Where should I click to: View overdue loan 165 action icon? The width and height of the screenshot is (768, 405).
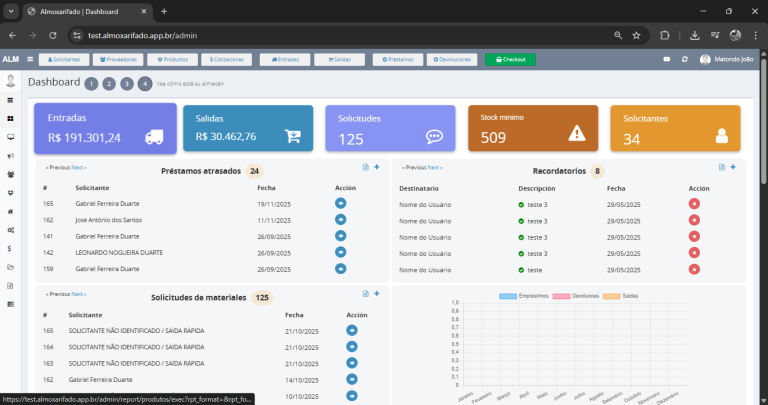(x=340, y=203)
